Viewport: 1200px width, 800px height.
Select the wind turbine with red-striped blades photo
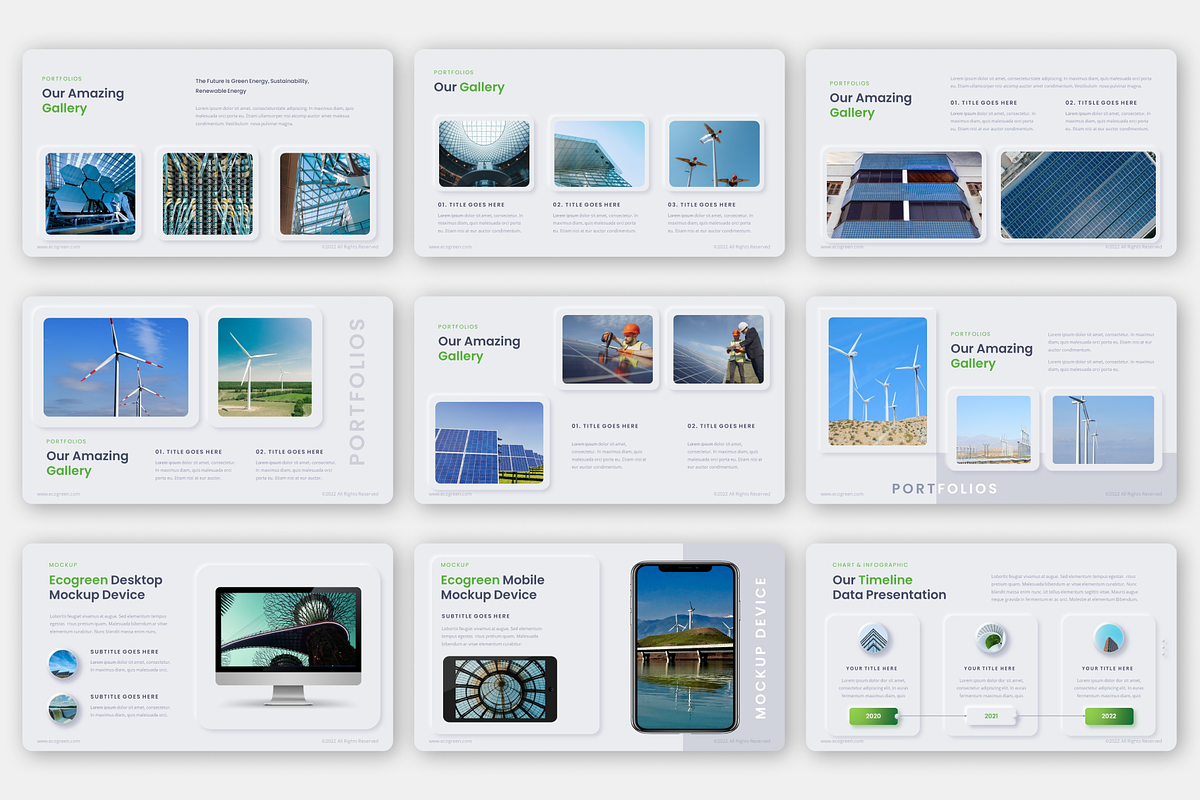[x=116, y=367]
